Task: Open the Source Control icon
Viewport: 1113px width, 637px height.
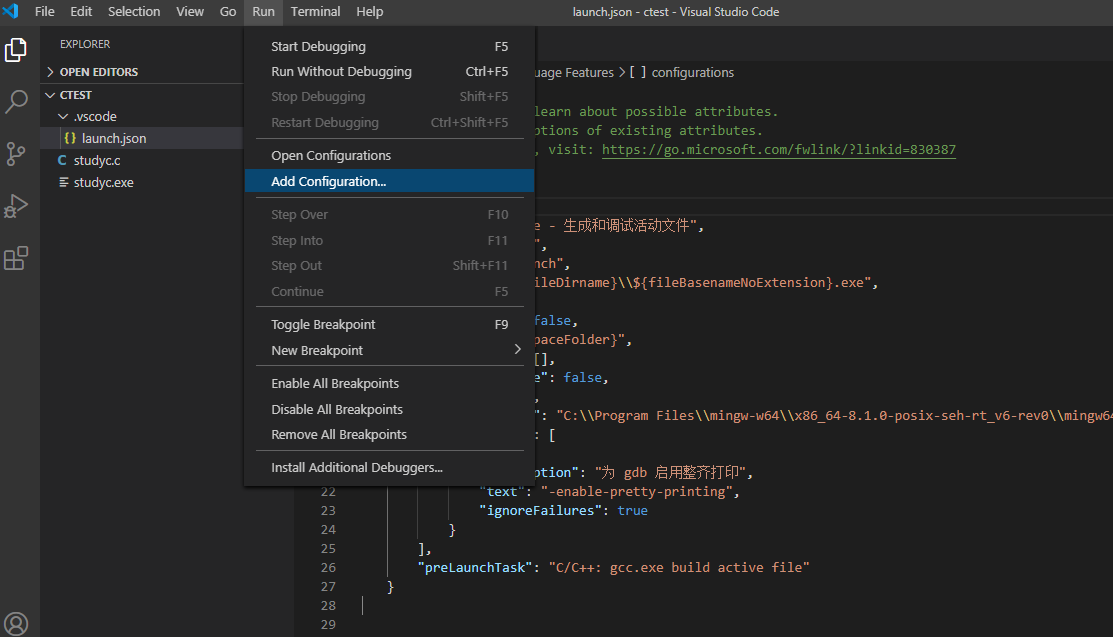Action: tap(16, 154)
